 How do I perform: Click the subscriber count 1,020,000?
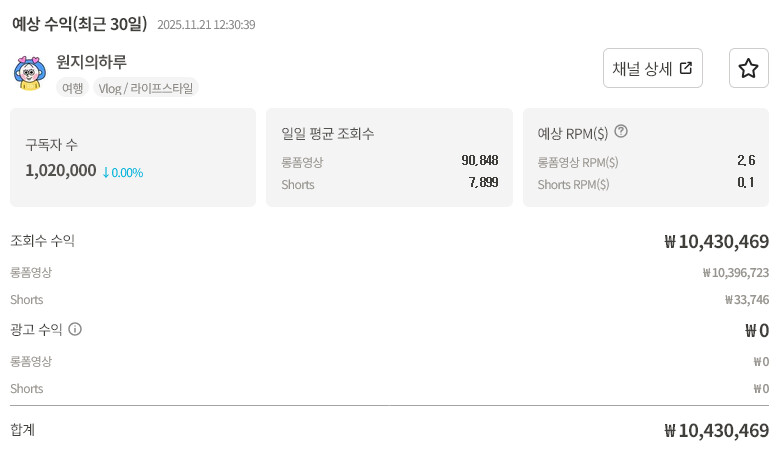point(61,171)
